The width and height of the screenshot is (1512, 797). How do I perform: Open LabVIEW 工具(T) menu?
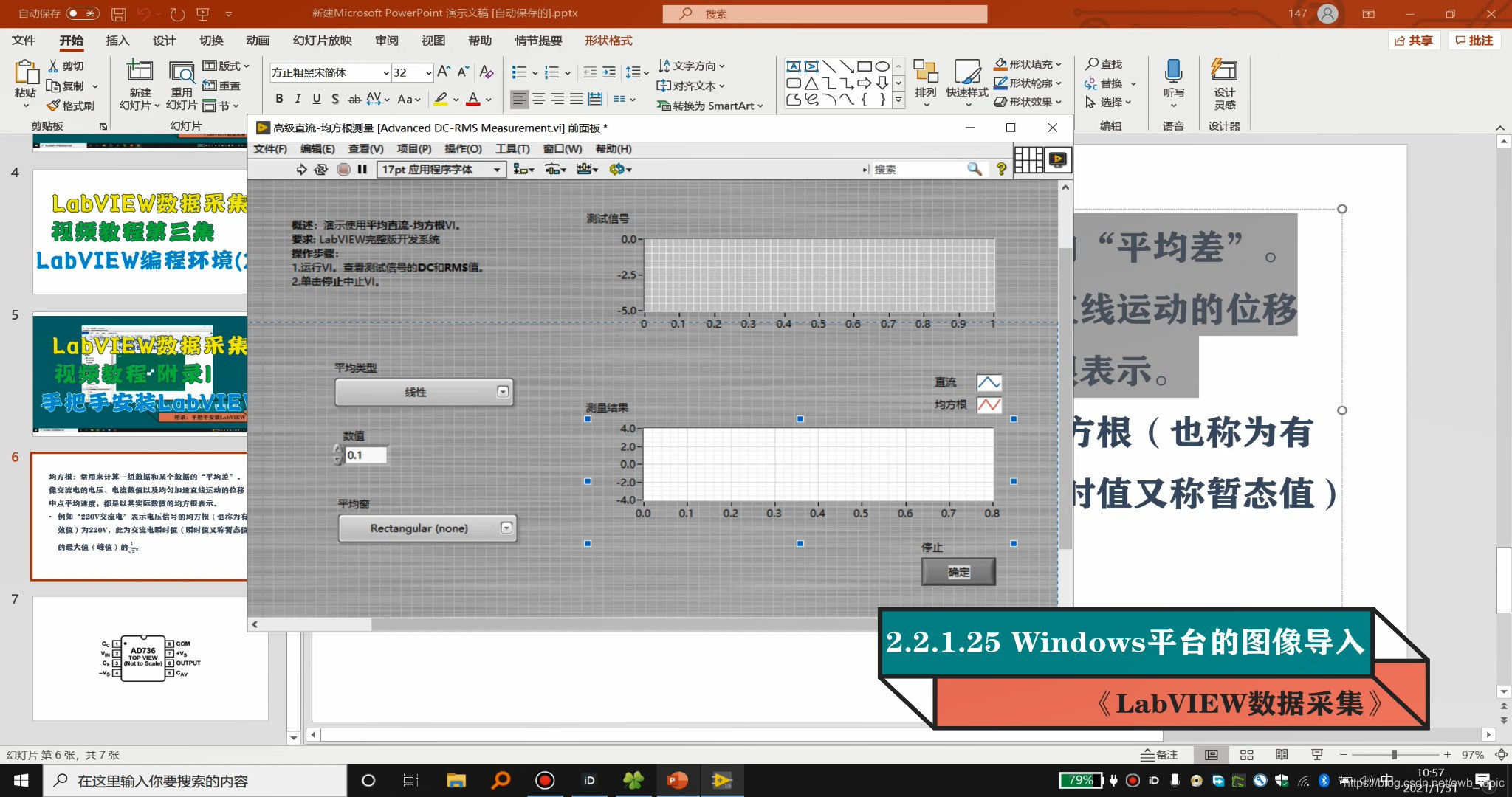point(512,148)
